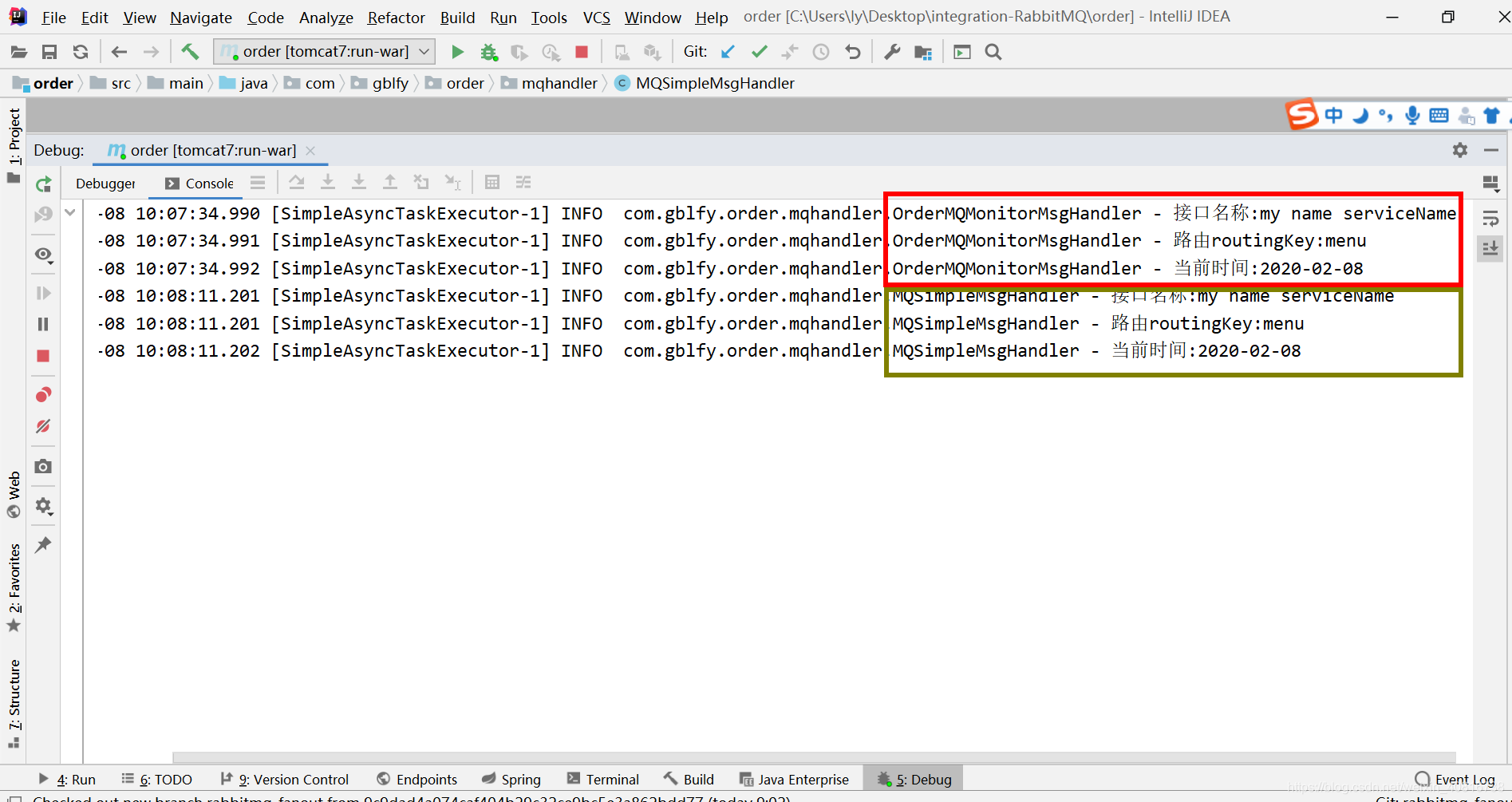This screenshot has height=802, width=1512.
Task: Open the Event Log panel
Action: [1455, 780]
